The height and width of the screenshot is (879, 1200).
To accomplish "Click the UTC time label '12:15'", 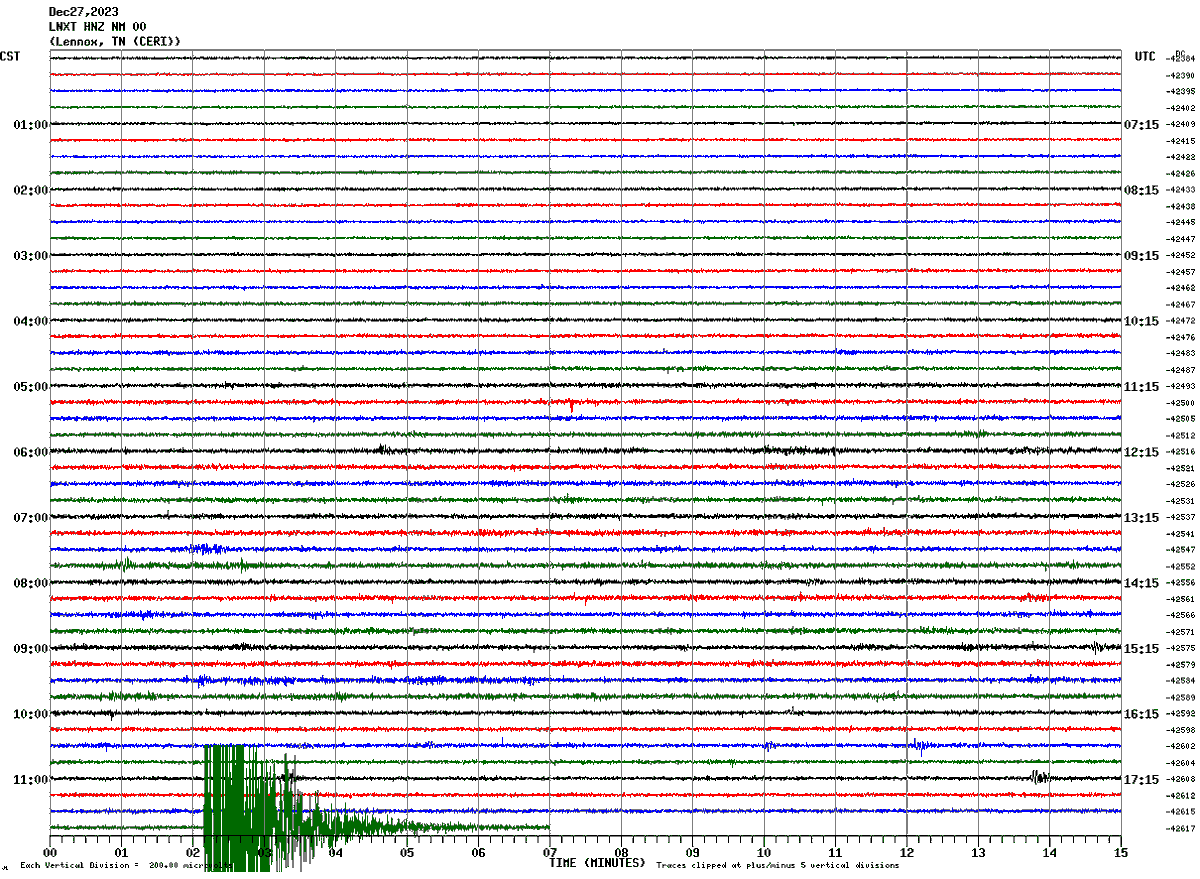I will point(1142,452).
